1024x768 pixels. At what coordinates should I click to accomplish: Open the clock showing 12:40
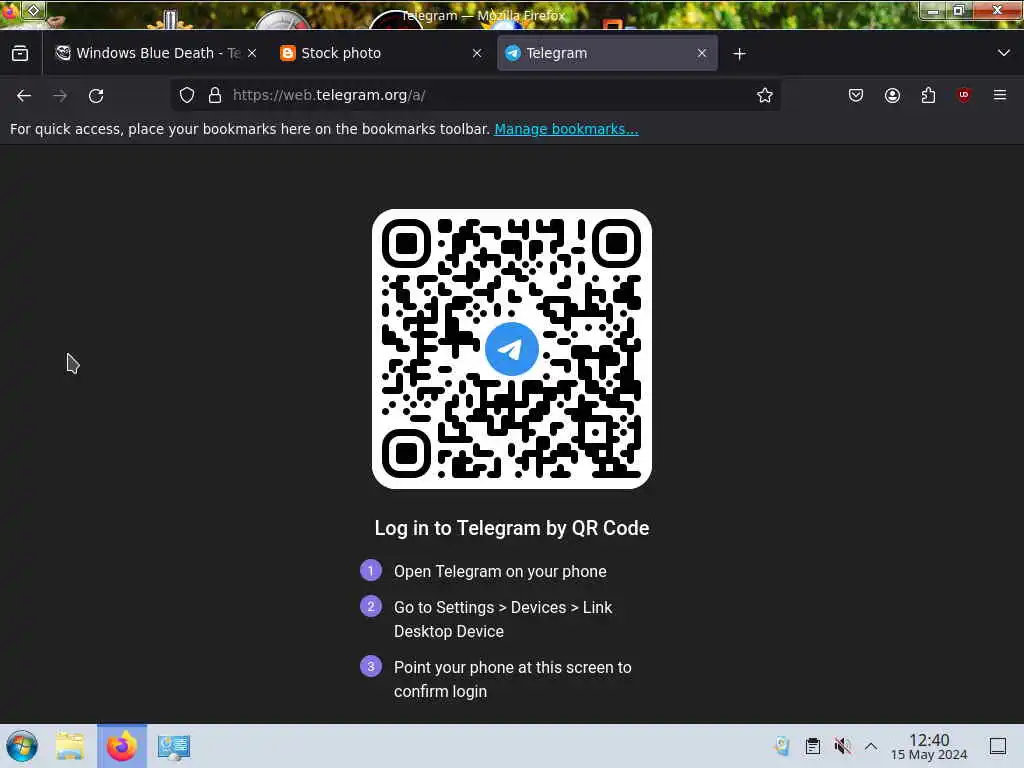pos(929,746)
